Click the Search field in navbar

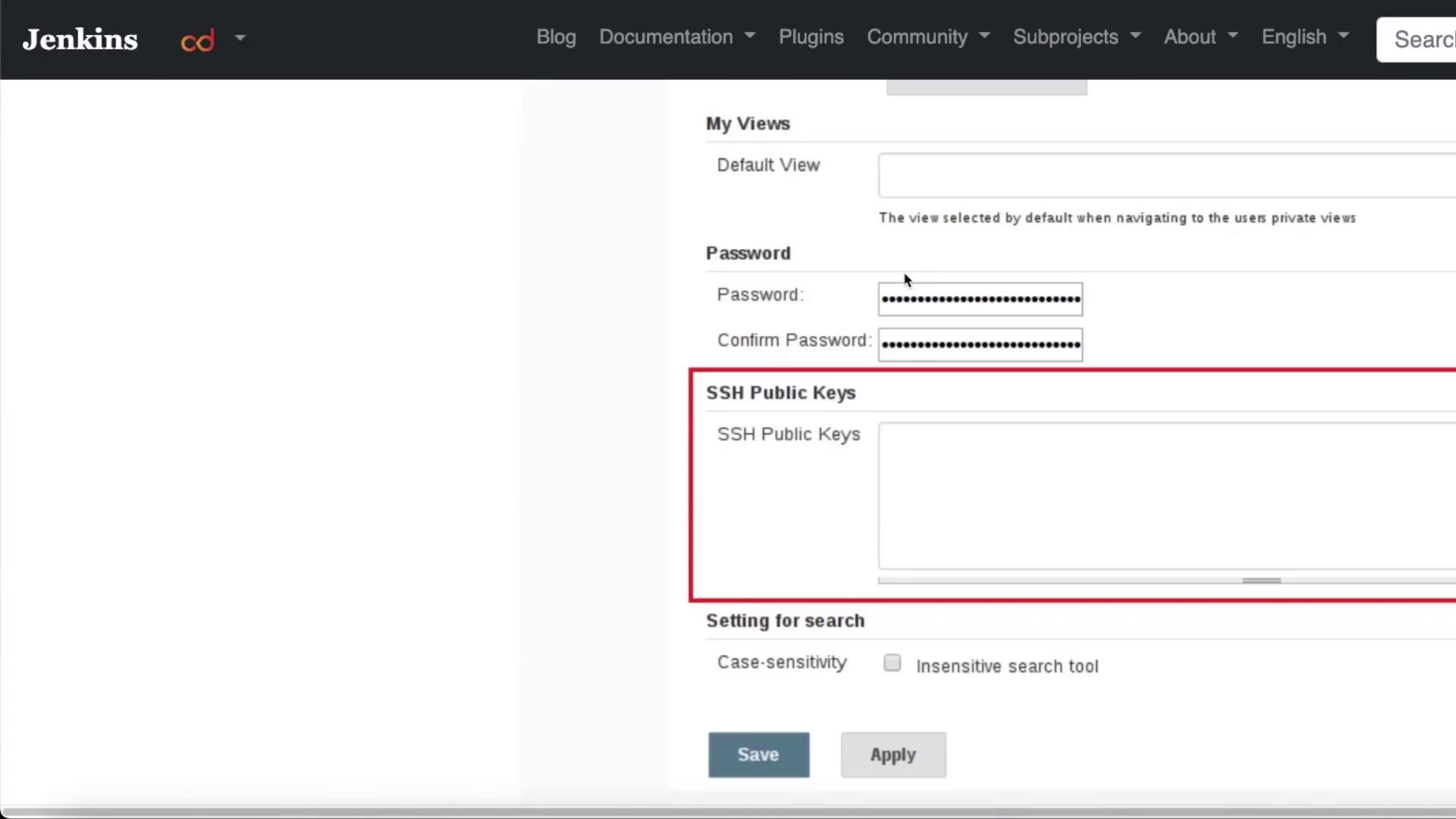(1418, 39)
